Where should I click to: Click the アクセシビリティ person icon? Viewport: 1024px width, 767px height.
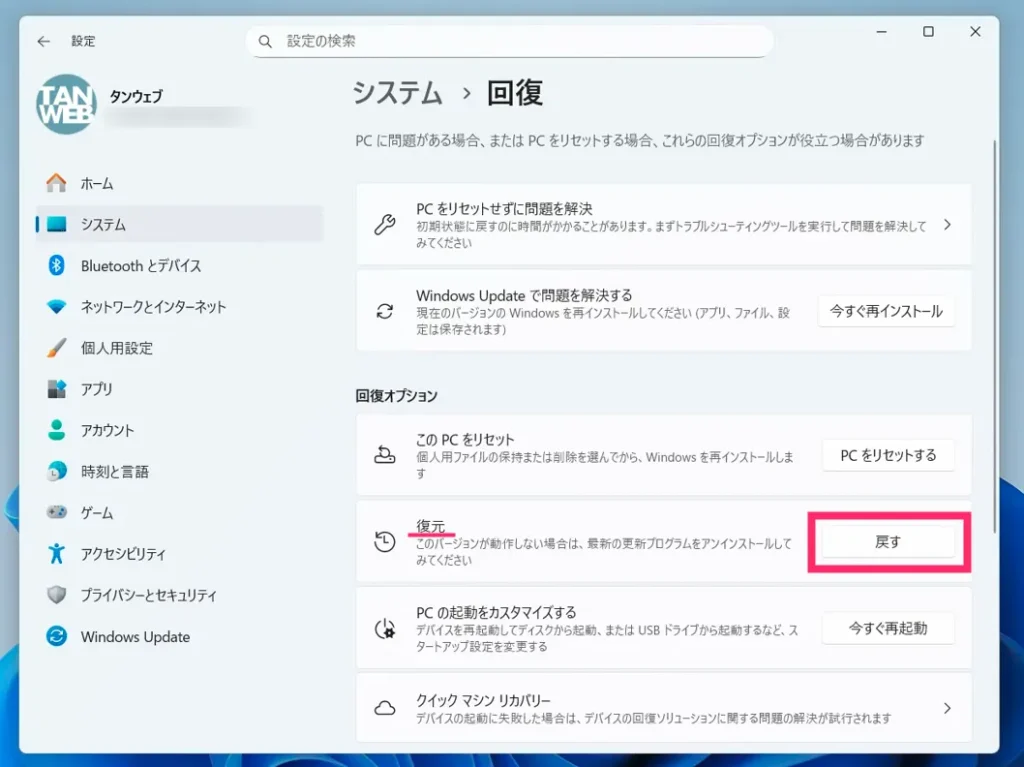(x=57, y=553)
